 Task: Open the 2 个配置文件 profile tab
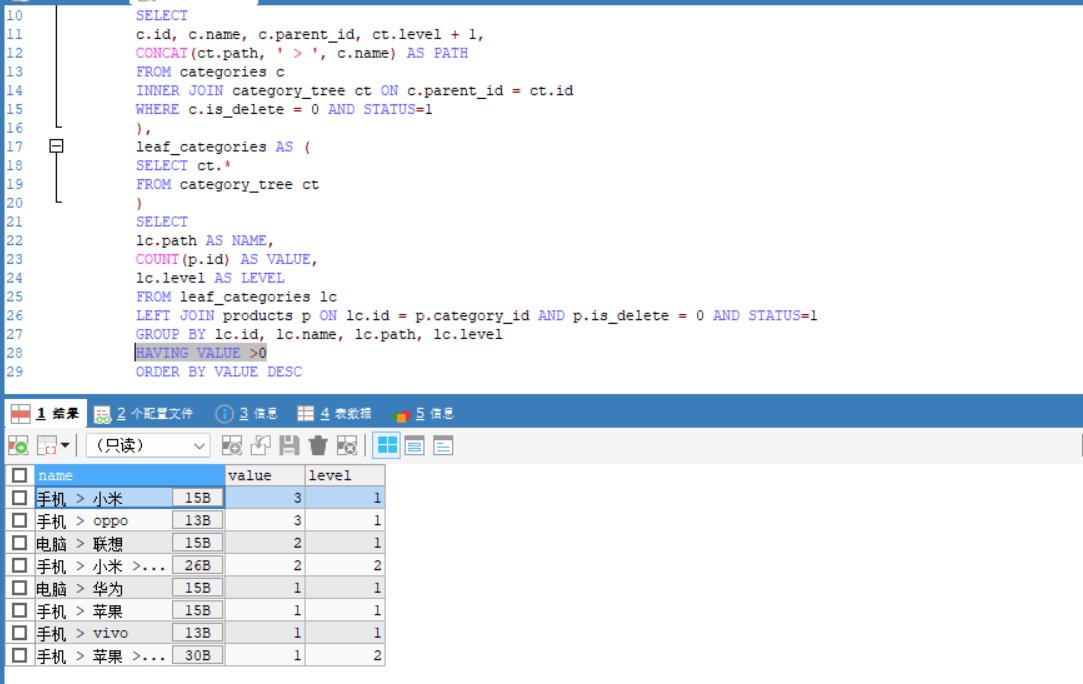144,414
